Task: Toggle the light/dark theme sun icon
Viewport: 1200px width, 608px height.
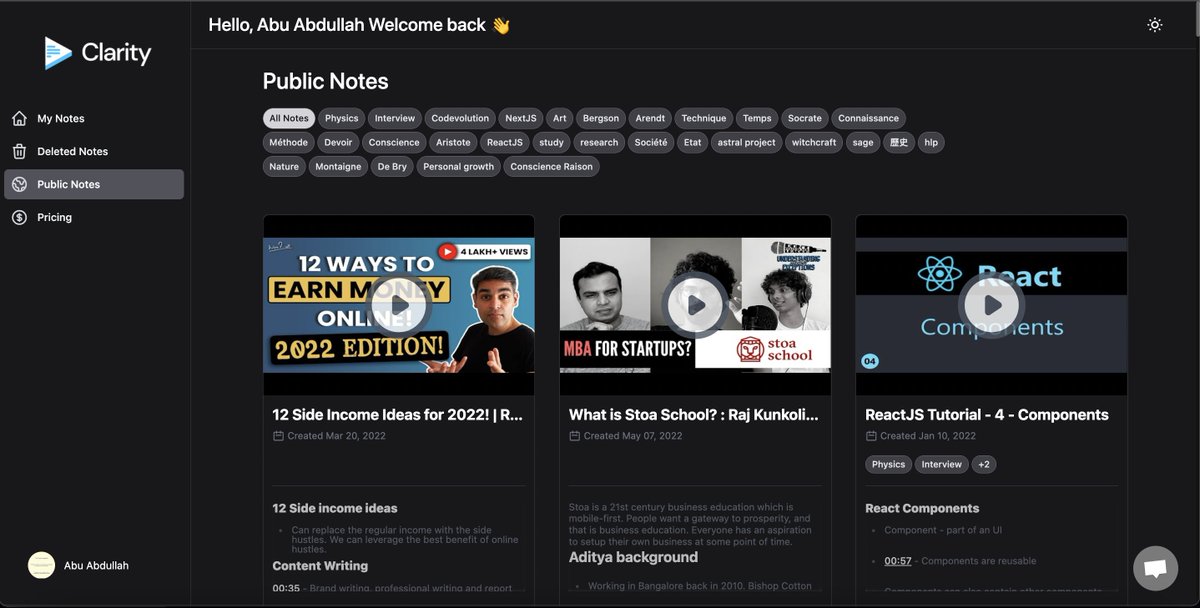Action: coord(1155,25)
